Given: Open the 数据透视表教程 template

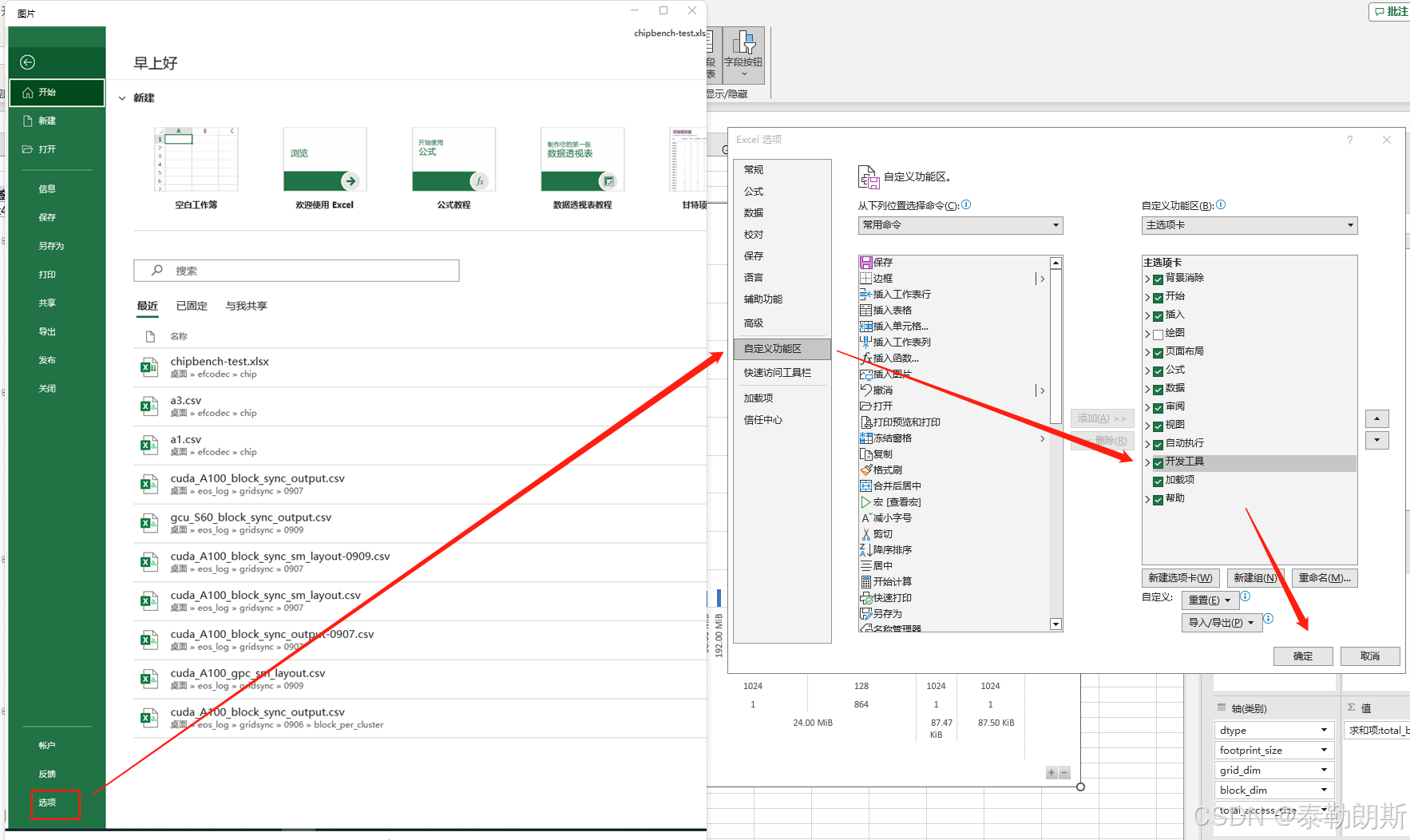Looking at the screenshot, I should coord(583,159).
